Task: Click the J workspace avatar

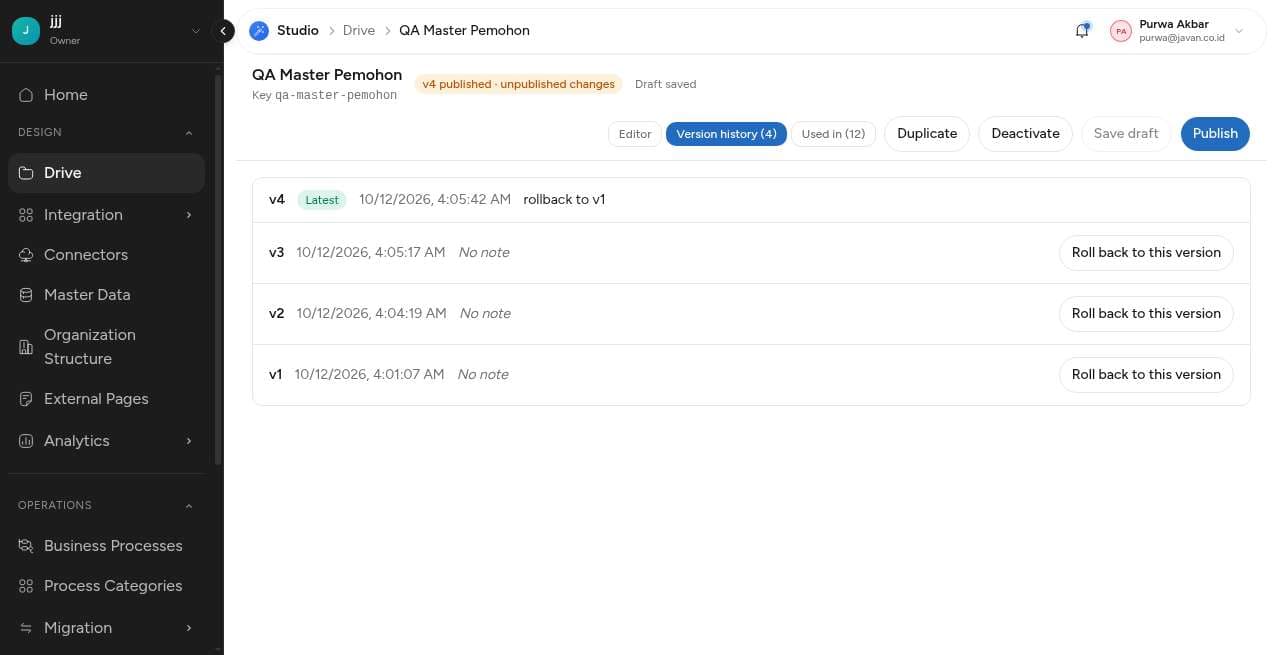Action: point(26,31)
